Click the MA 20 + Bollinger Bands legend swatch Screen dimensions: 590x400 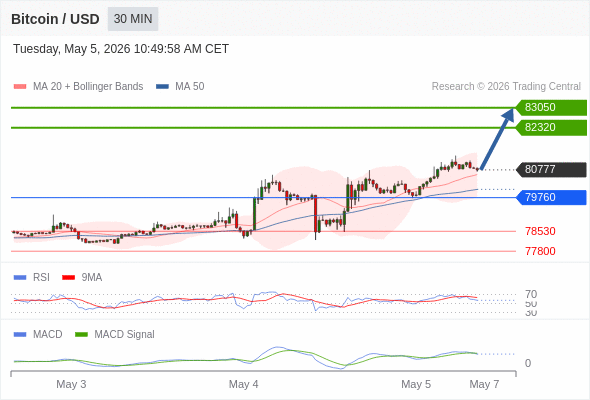coord(20,87)
